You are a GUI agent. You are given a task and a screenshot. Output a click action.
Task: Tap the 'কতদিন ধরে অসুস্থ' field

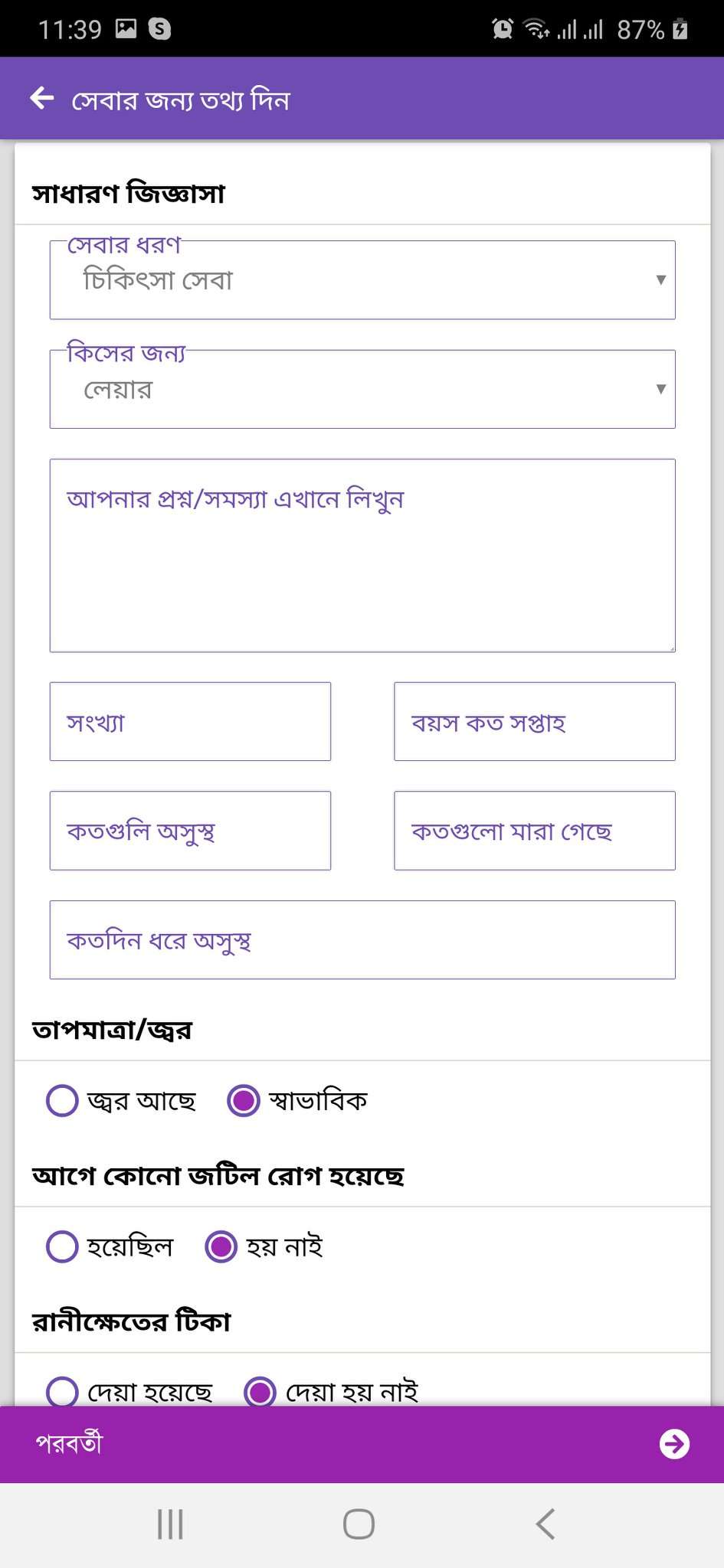click(x=362, y=939)
